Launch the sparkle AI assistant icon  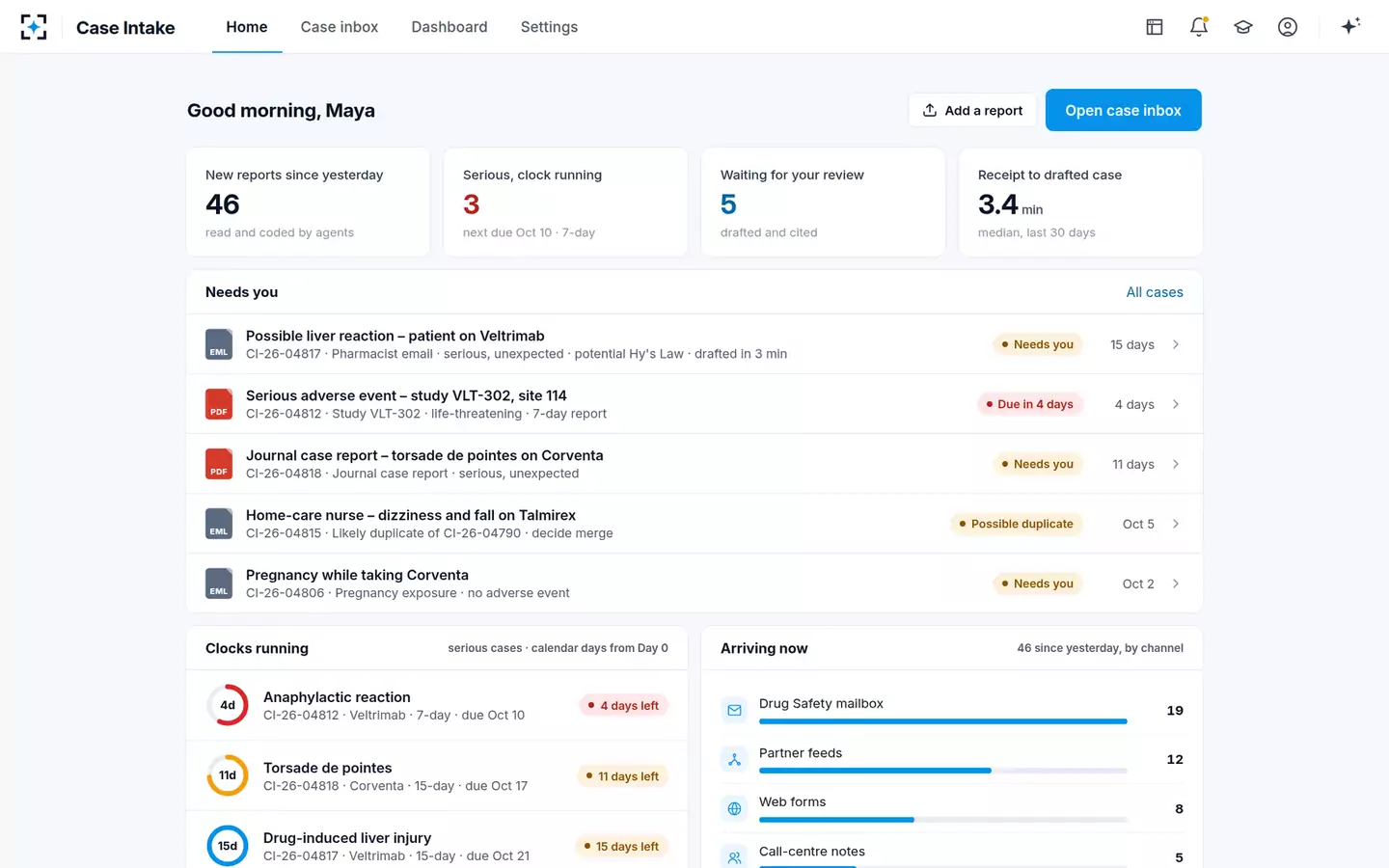[x=1350, y=26]
